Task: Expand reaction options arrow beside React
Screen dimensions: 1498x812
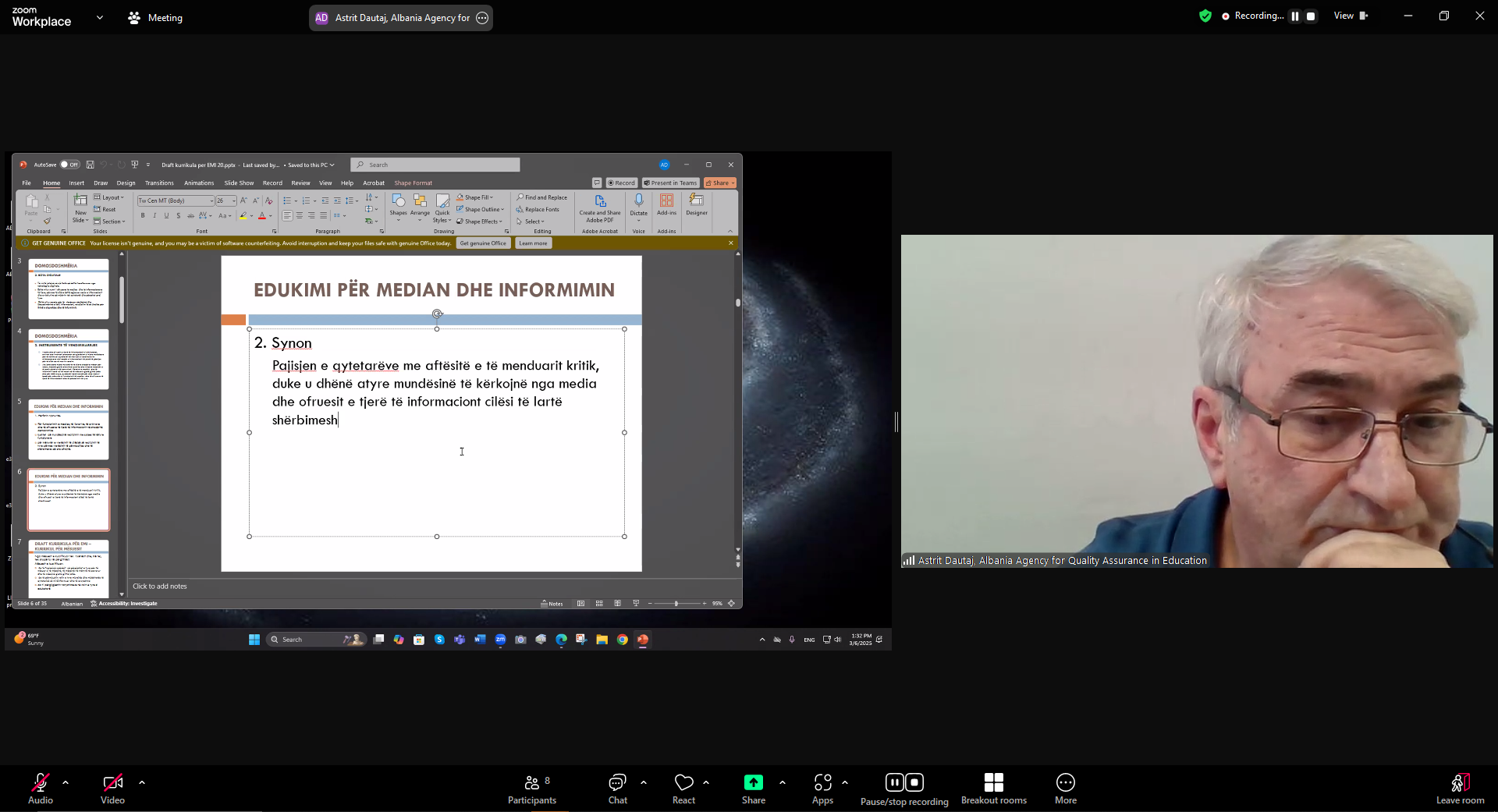Action: click(x=706, y=782)
